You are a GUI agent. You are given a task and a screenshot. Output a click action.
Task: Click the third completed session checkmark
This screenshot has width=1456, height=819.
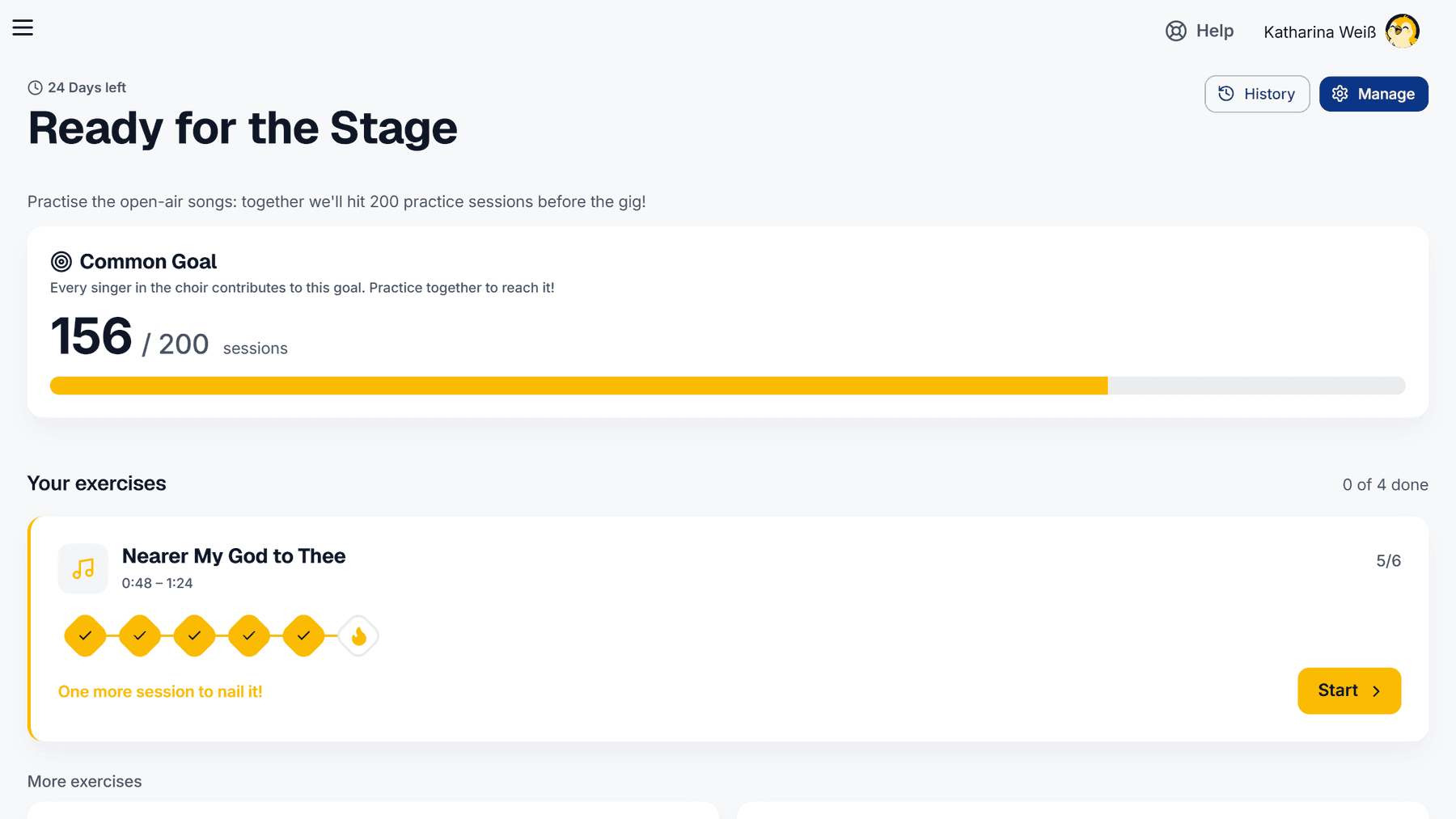pyautogui.click(x=194, y=636)
